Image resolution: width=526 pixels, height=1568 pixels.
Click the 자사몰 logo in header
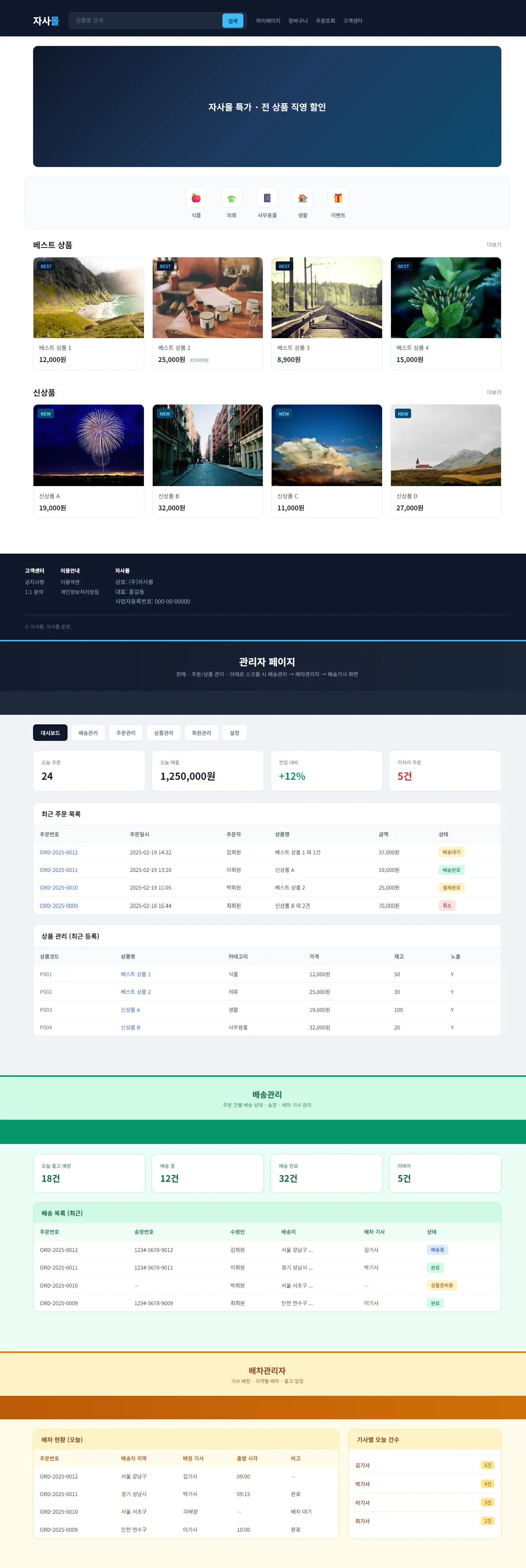click(x=46, y=21)
